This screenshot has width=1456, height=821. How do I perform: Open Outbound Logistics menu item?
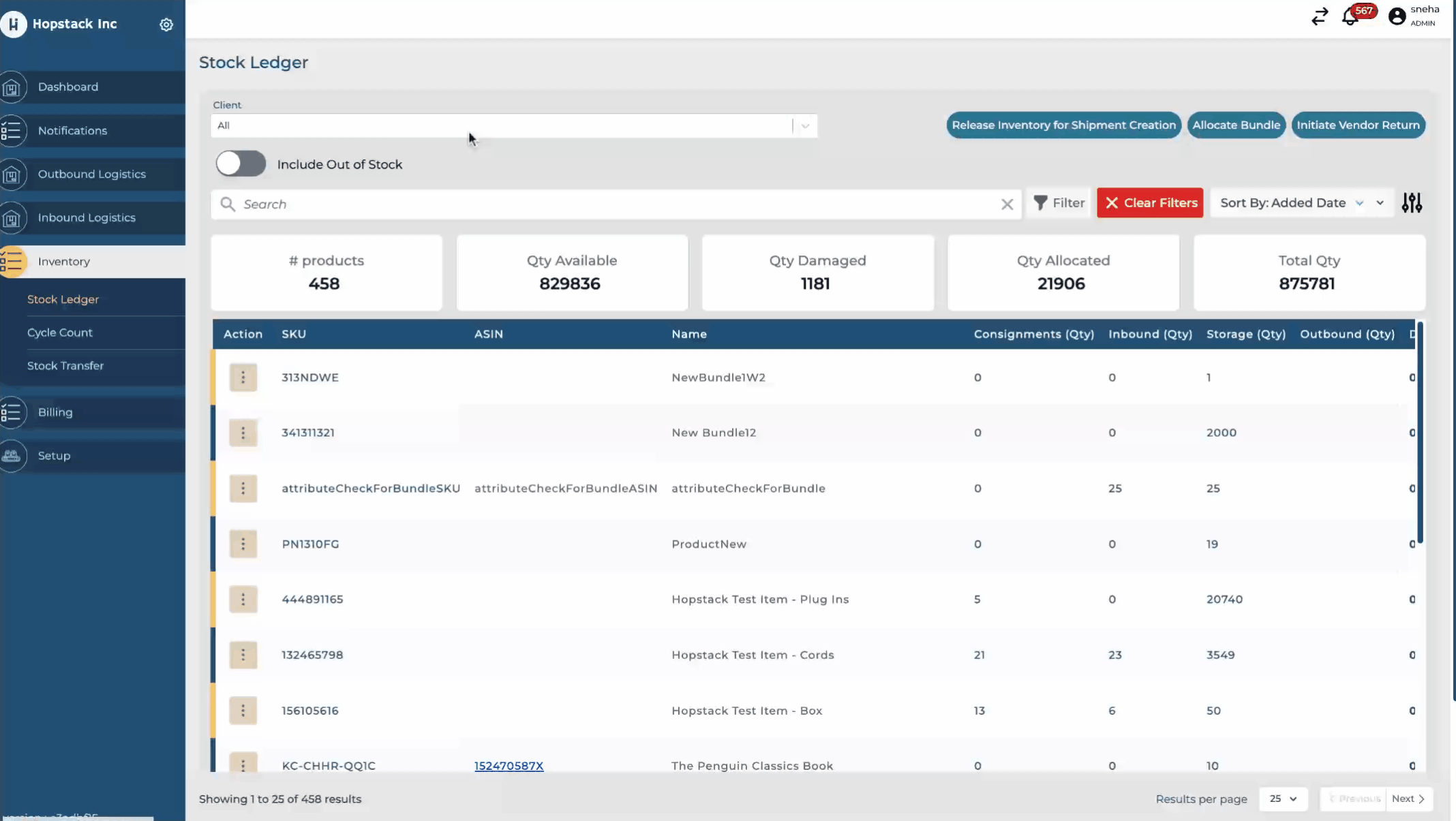[91, 174]
